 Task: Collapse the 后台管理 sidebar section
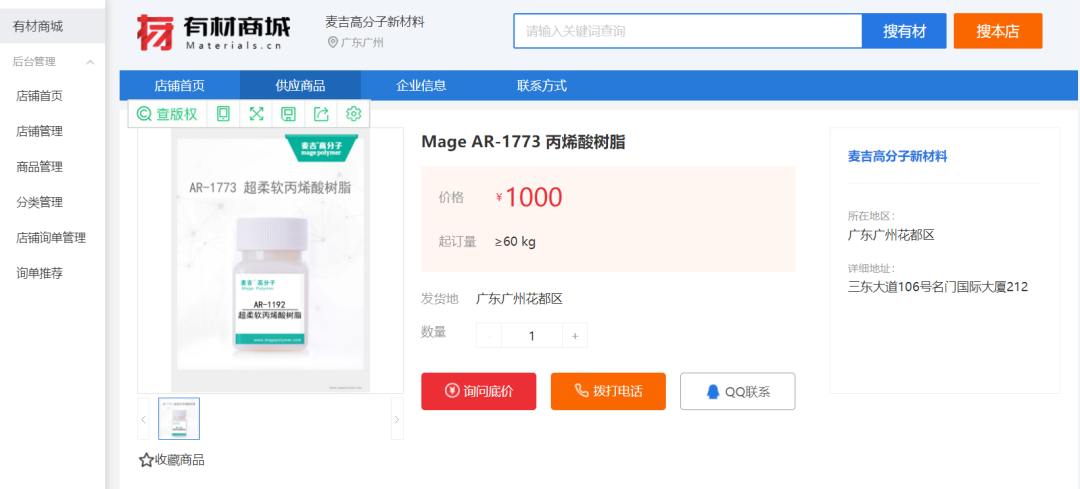(x=90, y=62)
